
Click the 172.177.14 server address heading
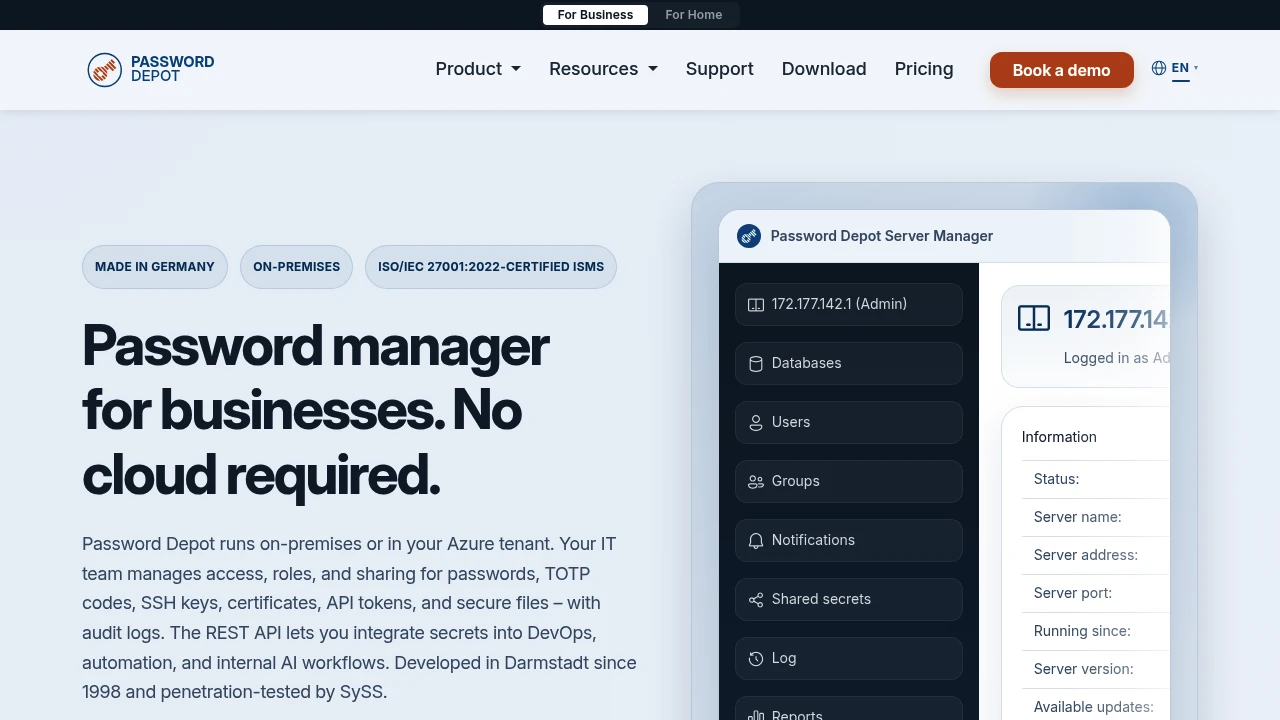1116,319
